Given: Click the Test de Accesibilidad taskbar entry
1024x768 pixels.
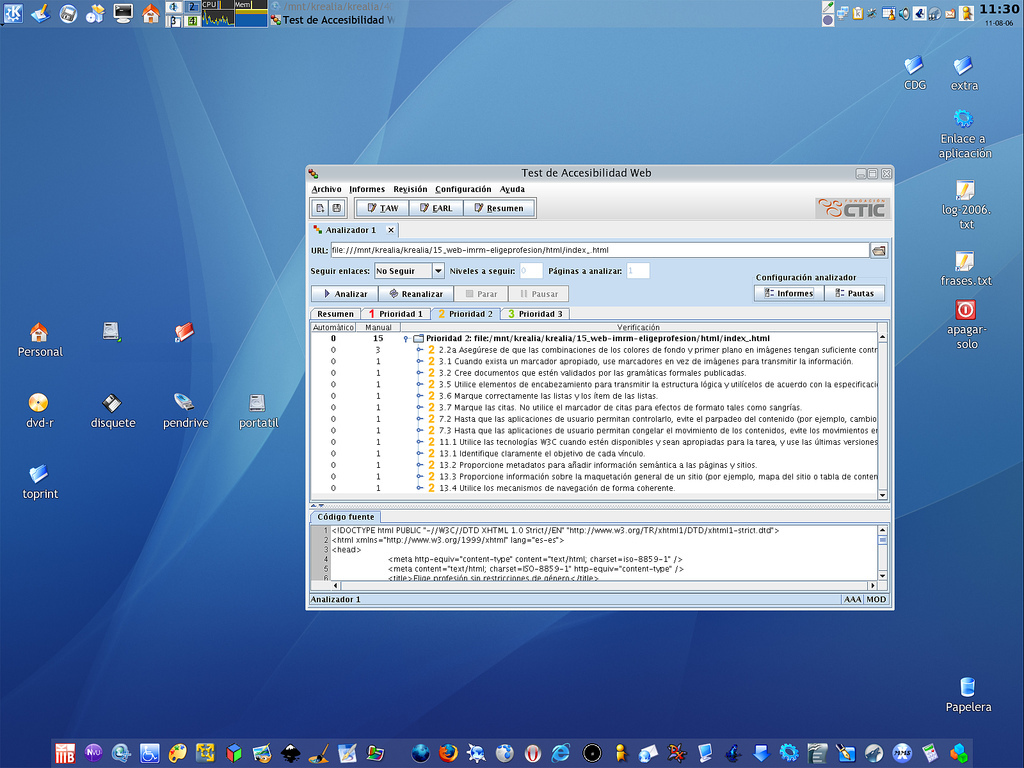Looking at the screenshot, I should point(333,20).
